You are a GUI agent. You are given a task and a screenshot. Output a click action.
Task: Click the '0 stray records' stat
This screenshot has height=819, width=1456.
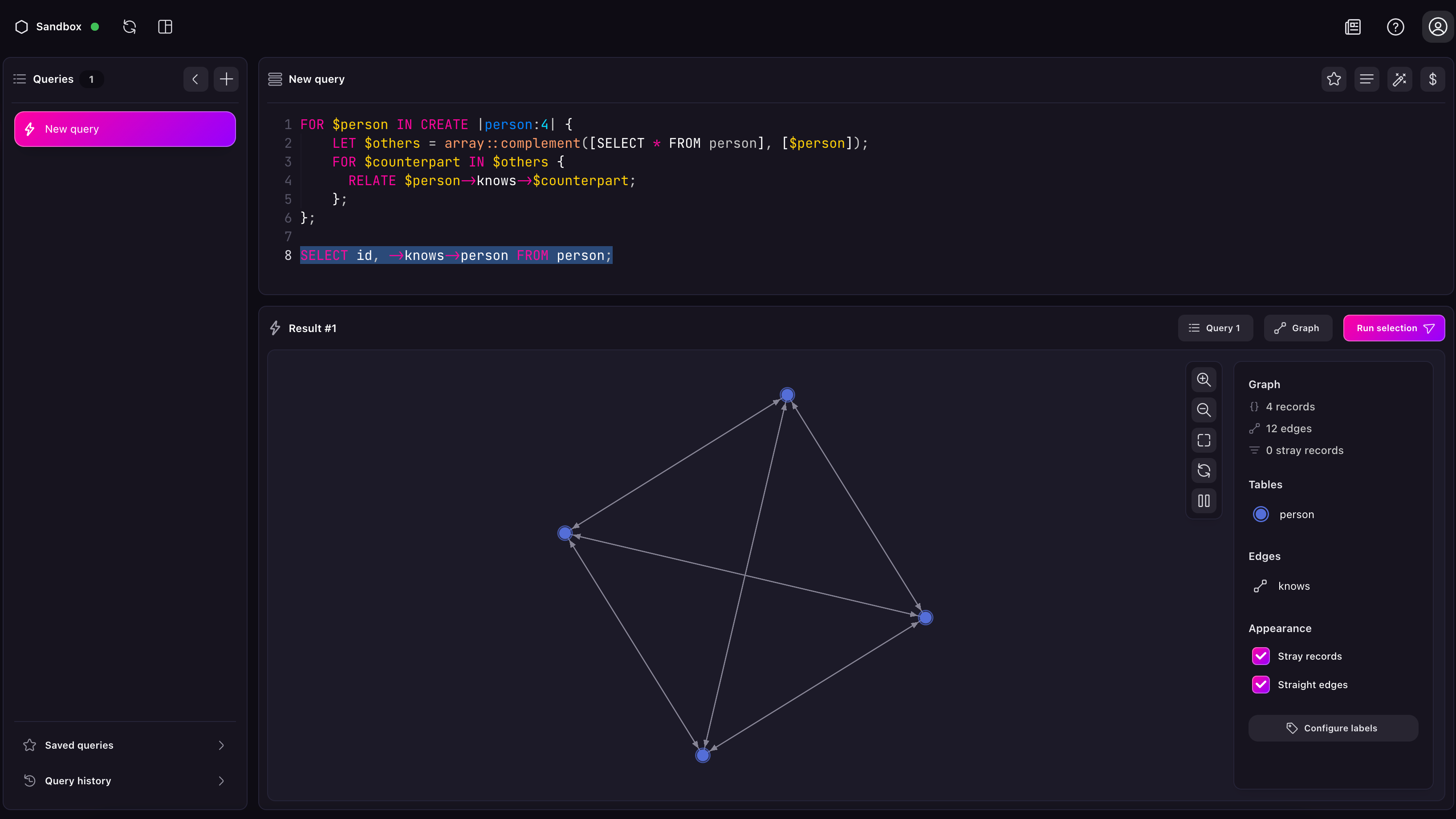pyautogui.click(x=1304, y=450)
